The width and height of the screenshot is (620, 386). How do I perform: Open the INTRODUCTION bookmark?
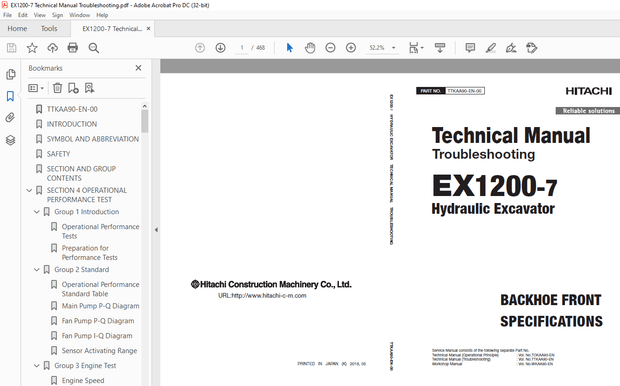72,124
